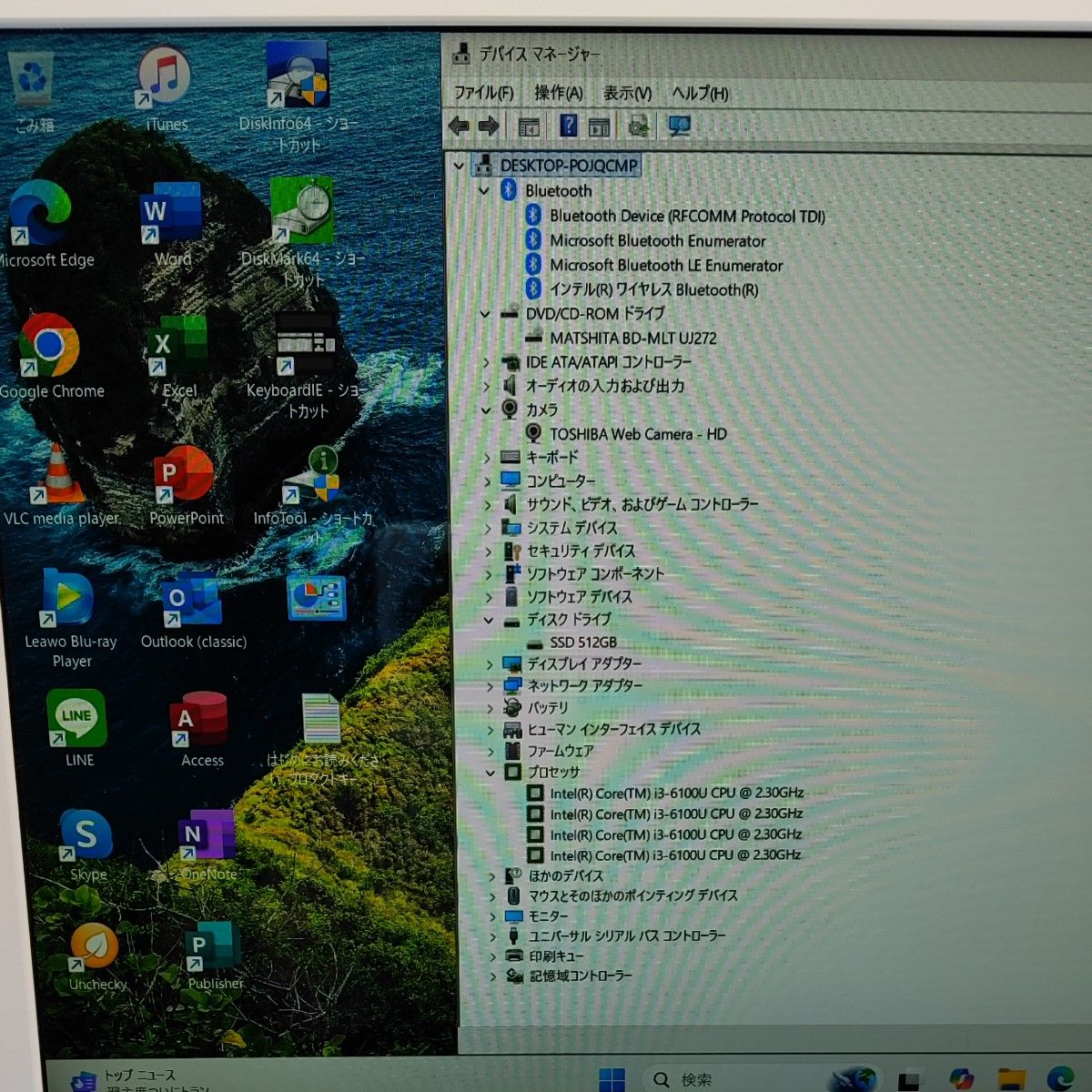Click the Windows Start button
Image resolution: width=1092 pixels, height=1092 pixels.
(x=612, y=1079)
